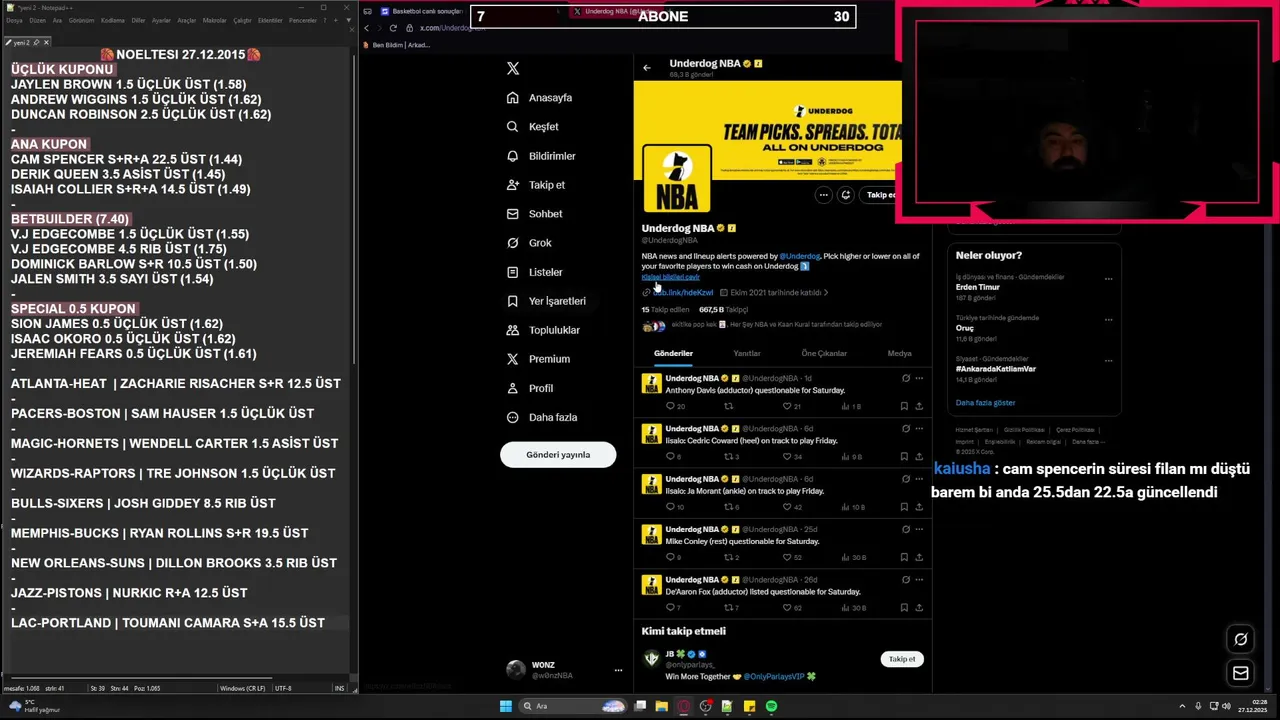The width and height of the screenshot is (1280, 720).
Task: Open Keşfet search in X sidebar
Action: pyautogui.click(x=533, y=127)
